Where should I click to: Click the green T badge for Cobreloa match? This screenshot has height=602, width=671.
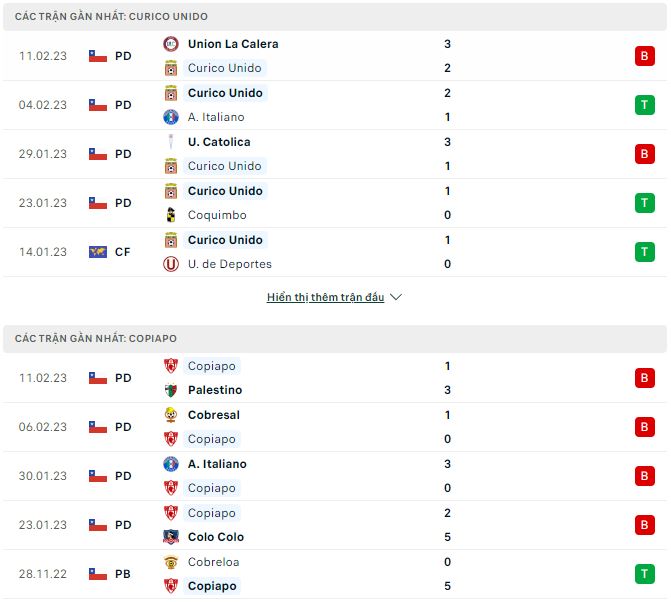tap(645, 574)
